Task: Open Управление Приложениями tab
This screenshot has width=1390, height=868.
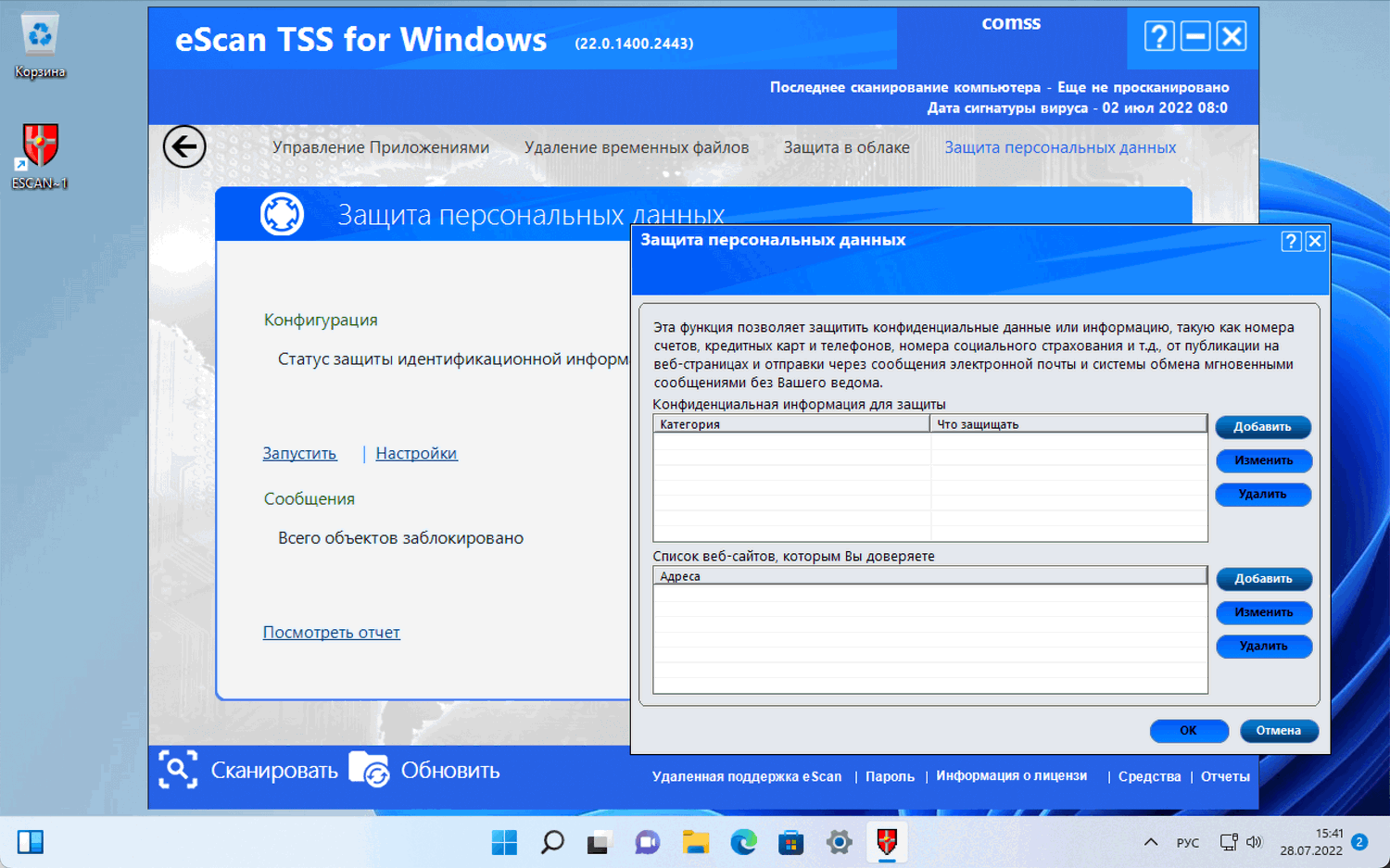Action: (x=381, y=147)
